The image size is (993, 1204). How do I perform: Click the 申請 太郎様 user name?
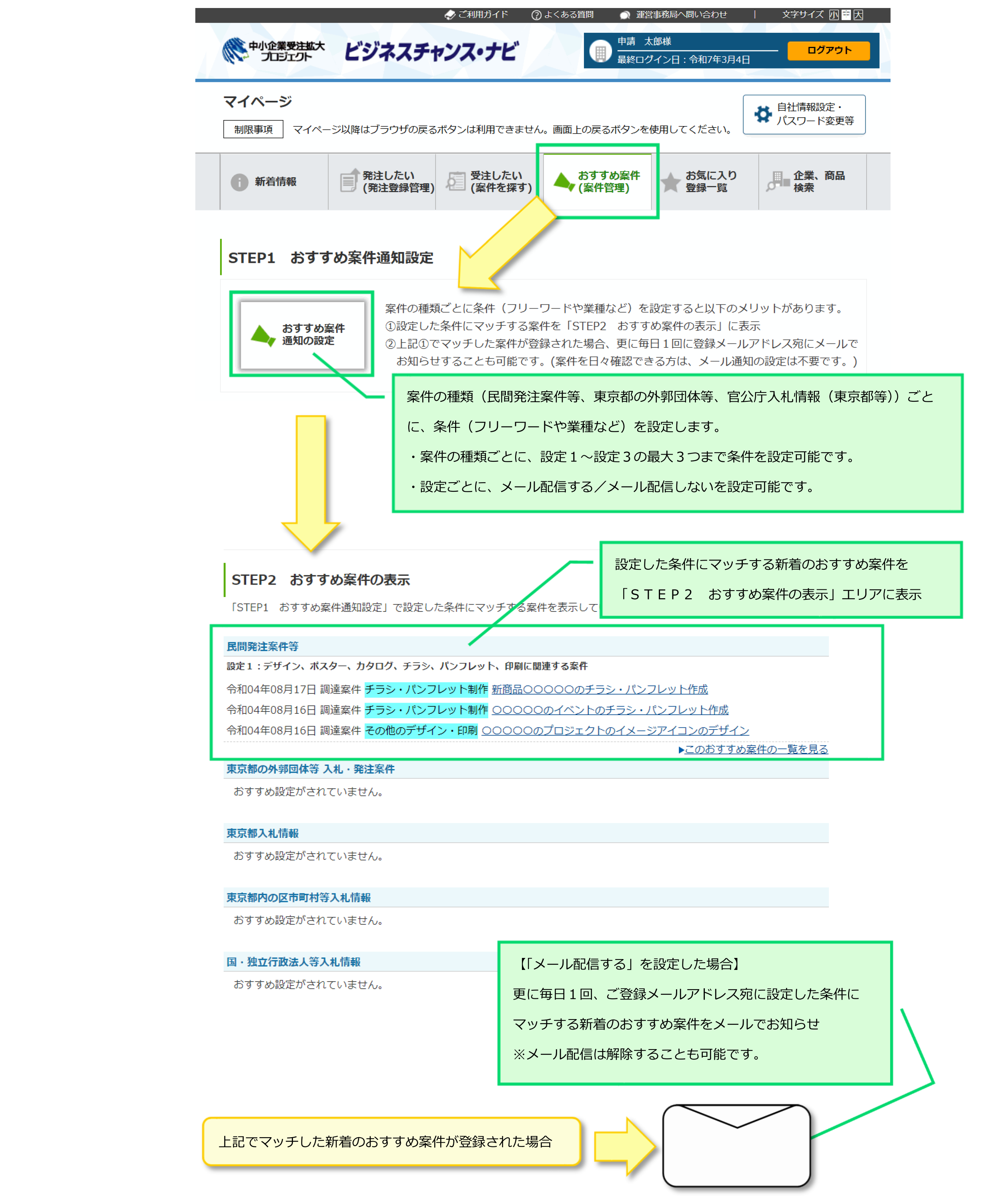[644, 41]
